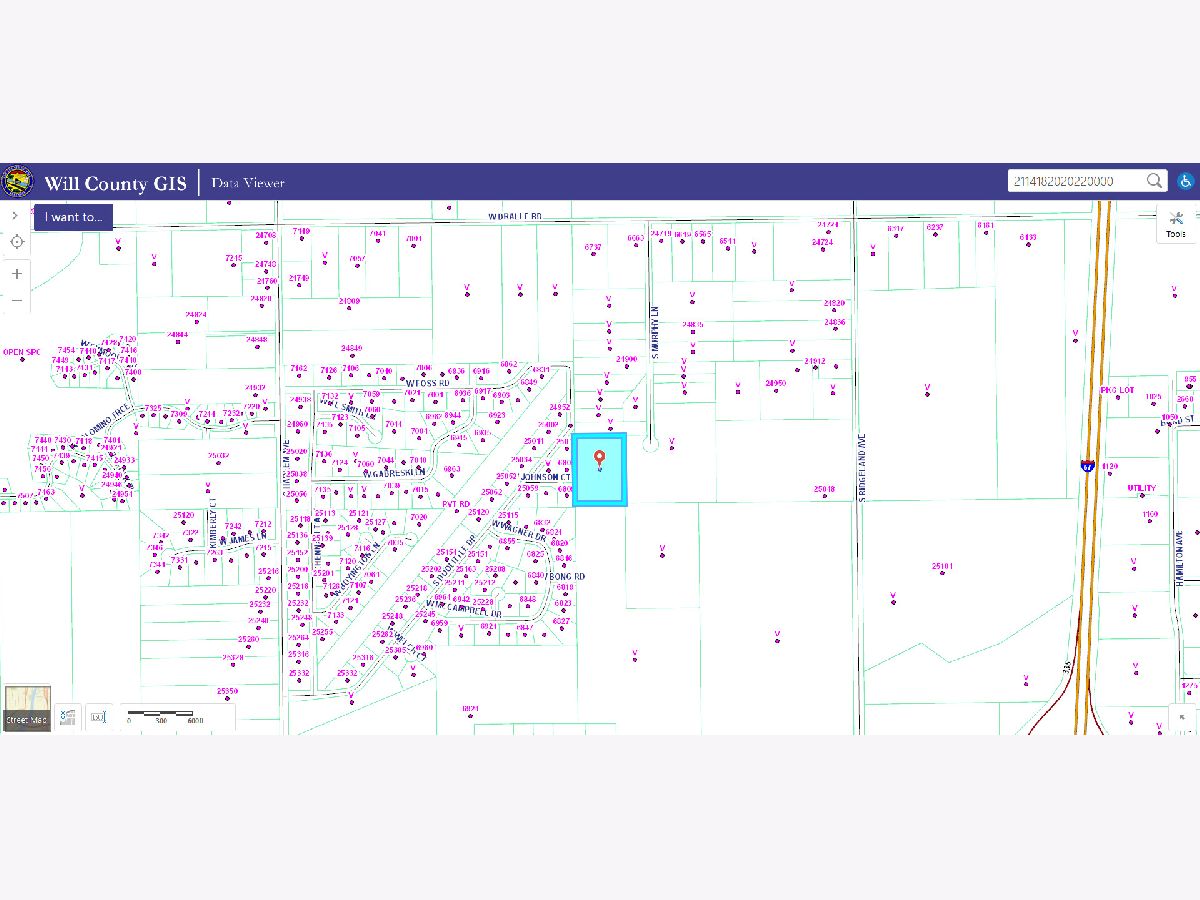This screenshot has width=1200, height=900.
Task: Click the red location pin marker
Action: pos(600,460)
